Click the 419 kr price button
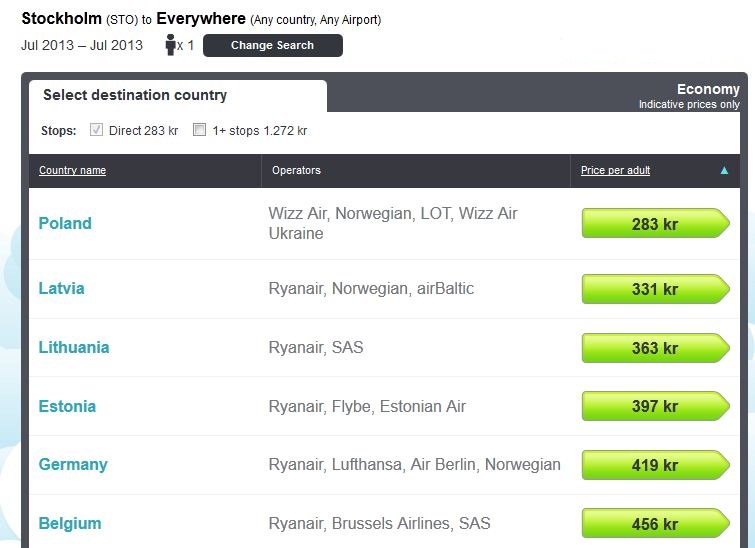The height and width of the screenshot is (548, 755). tap(655, 465)
